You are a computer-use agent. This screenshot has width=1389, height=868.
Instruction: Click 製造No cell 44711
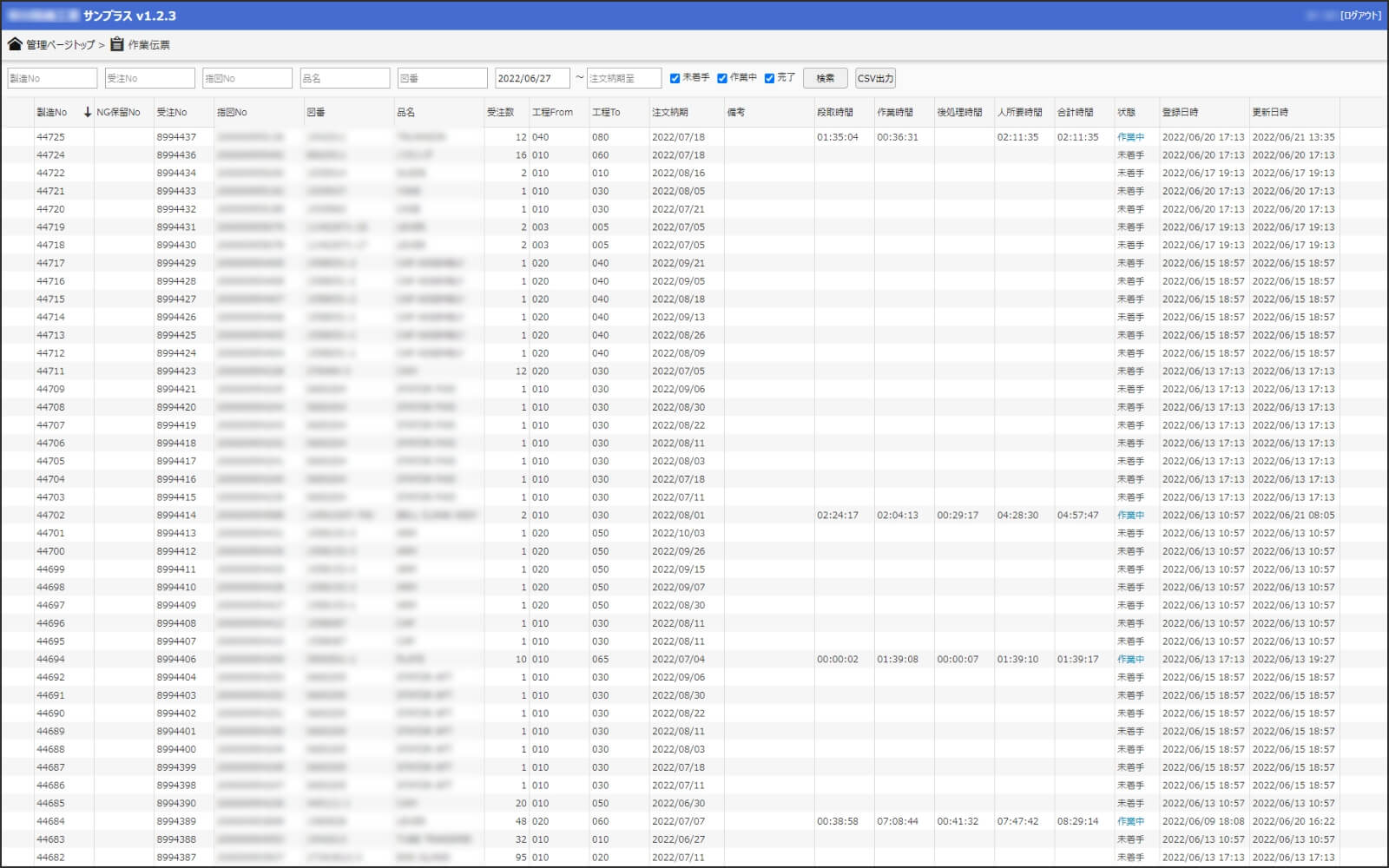(x=50, y=372)
